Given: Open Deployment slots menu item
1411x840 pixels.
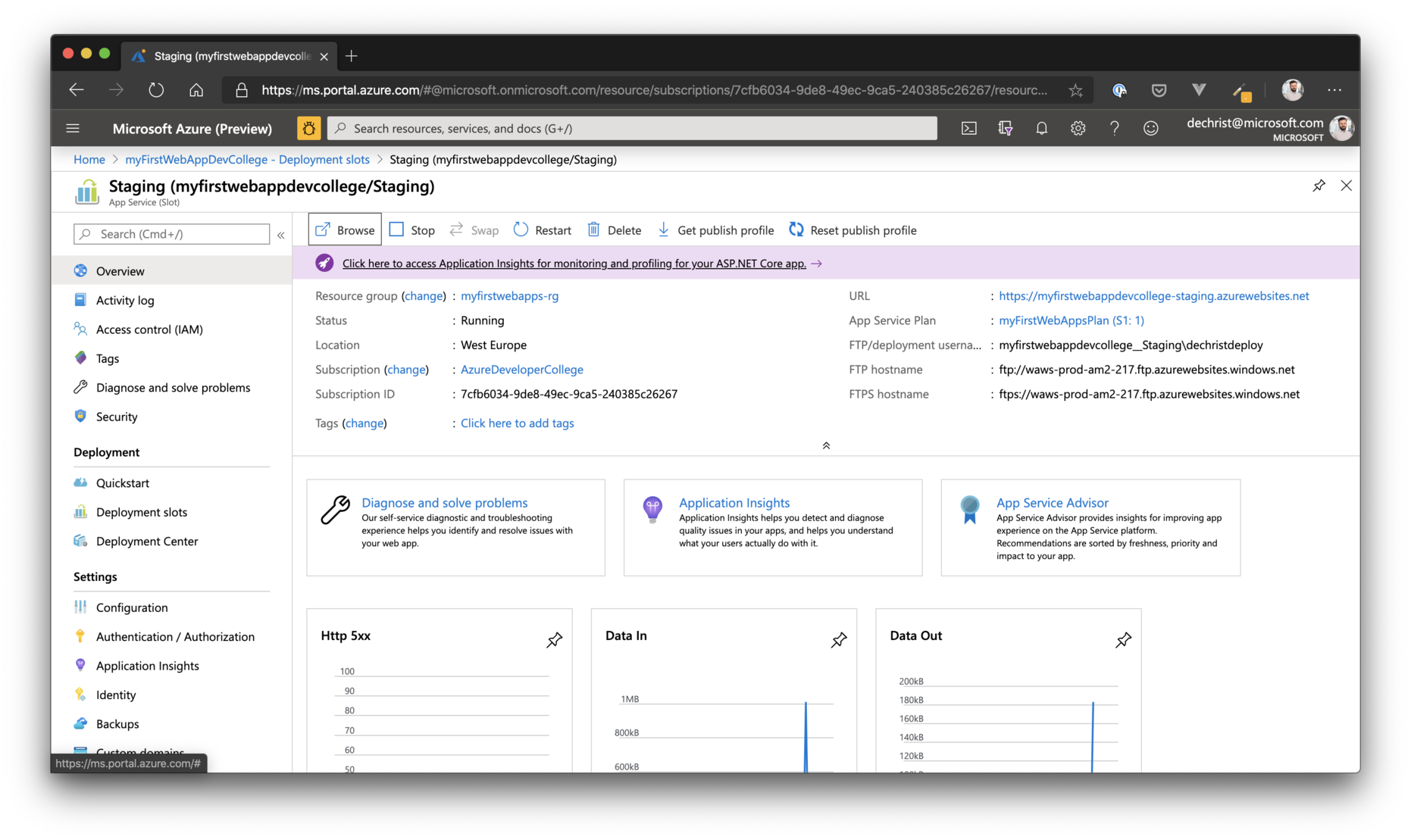Looking at the screenshot, I should tap(141, 512).
